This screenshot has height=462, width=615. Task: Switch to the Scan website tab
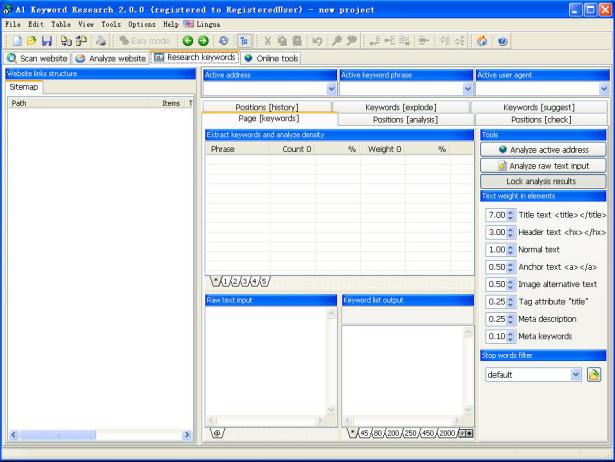click(37, 58)
